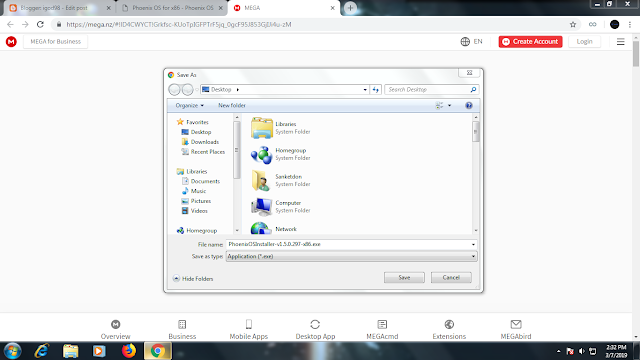Viewport: 640px width, 360px height.
Task: Launch Internet Explorer from taskbar
Action: pyautogui.click(x=42, y=351)
